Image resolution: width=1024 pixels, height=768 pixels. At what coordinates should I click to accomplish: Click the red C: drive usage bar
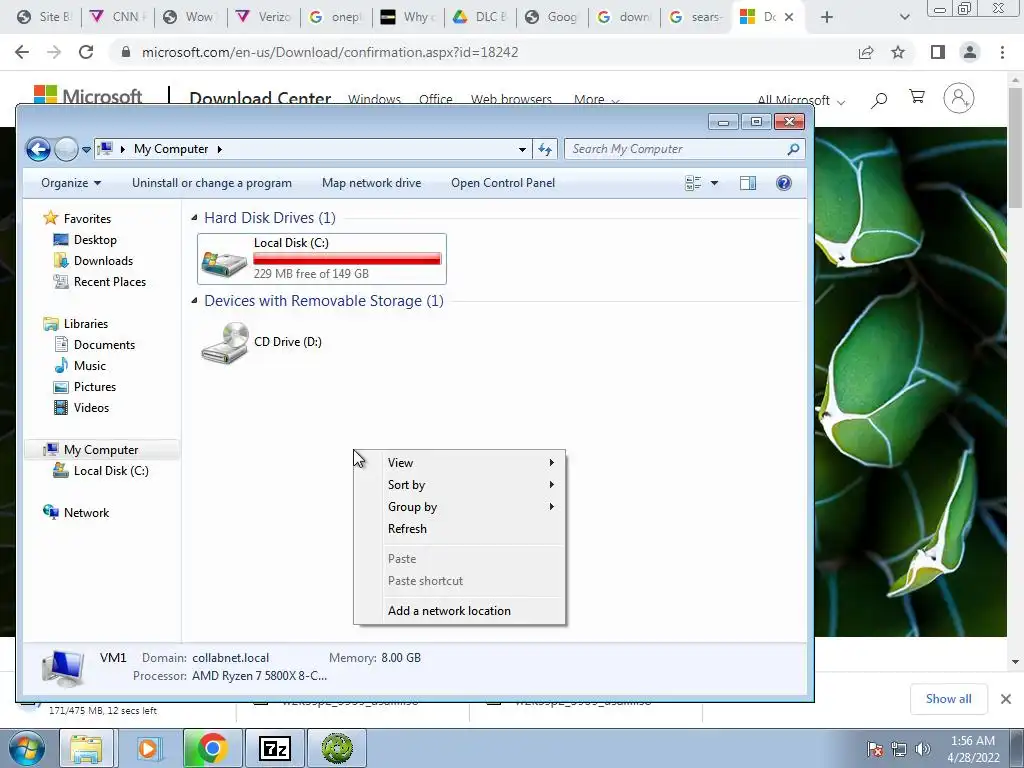point(347,259)
